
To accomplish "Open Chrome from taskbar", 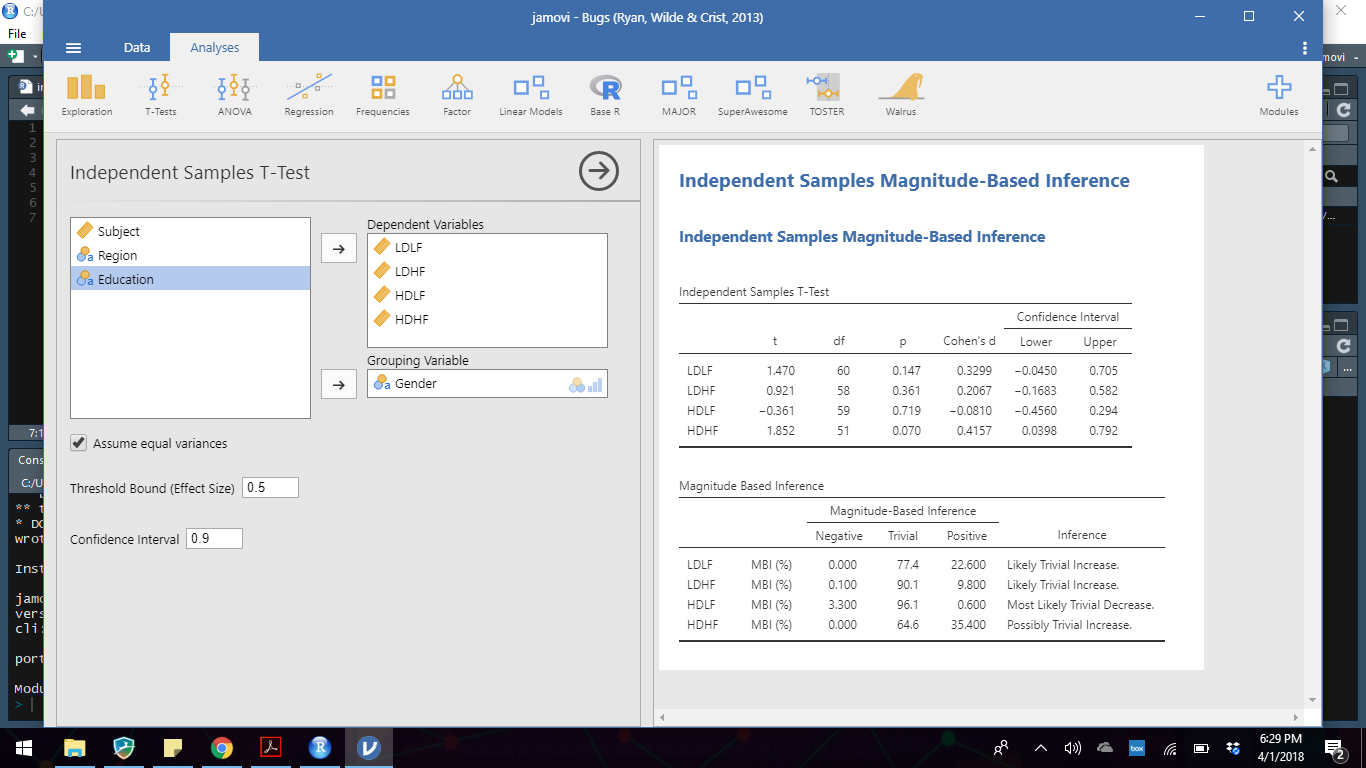I will [x=222, y=747].
